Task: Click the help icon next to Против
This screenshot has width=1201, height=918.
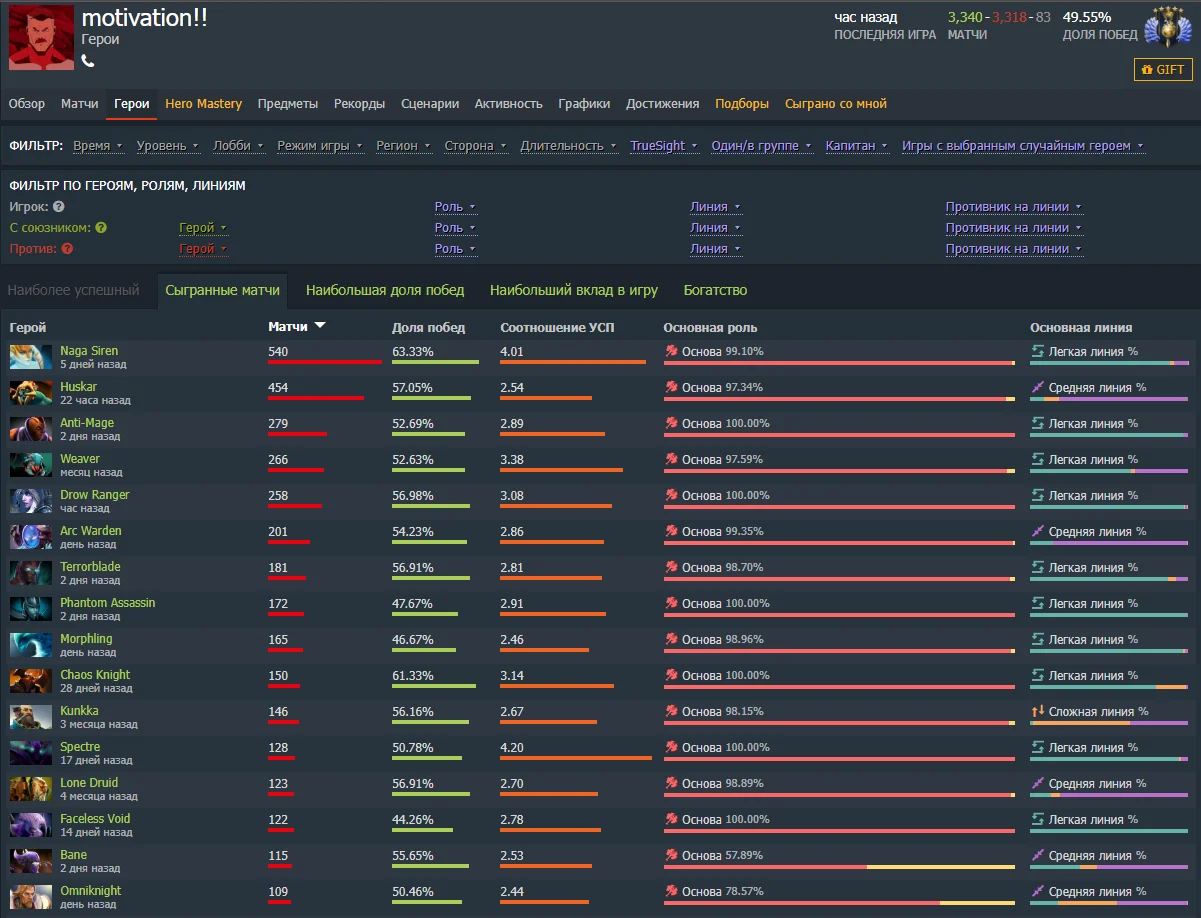Action: pos(67,249)
